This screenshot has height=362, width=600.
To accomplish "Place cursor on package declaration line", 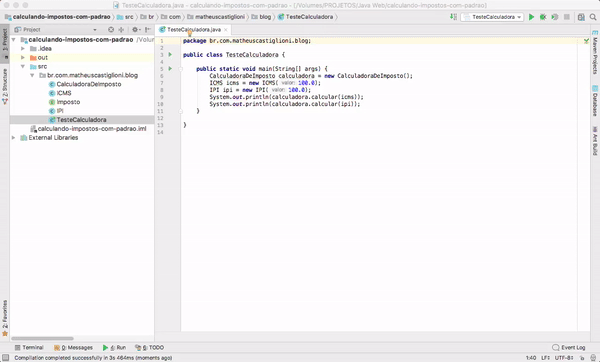I will point(247,41).
